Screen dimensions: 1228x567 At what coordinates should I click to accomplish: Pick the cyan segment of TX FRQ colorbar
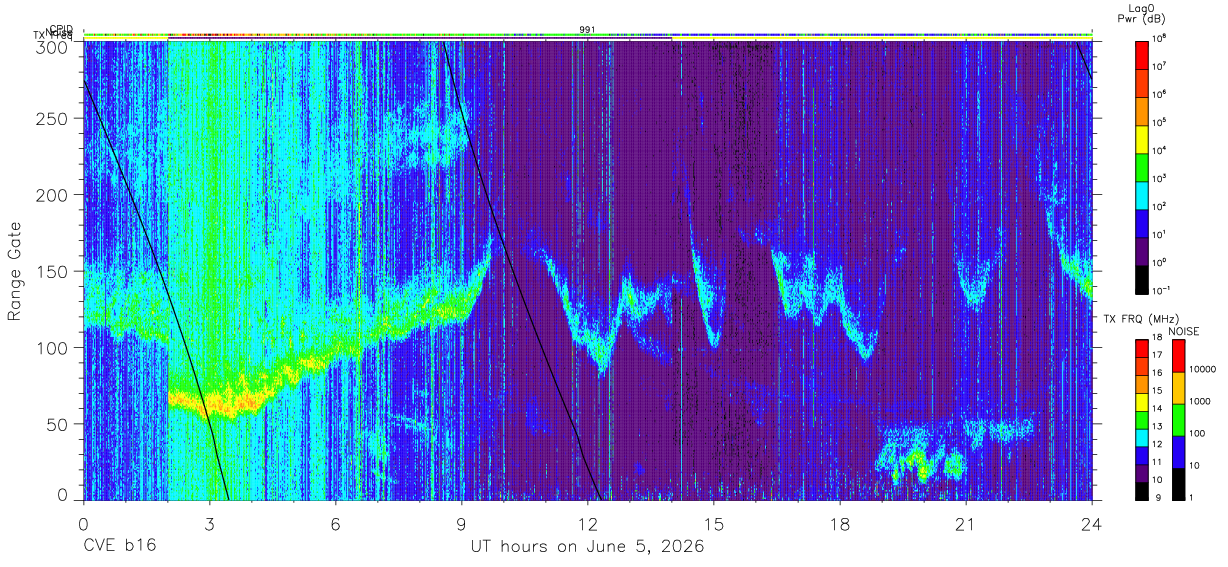pyautogui.click(x=1141, y=436)
